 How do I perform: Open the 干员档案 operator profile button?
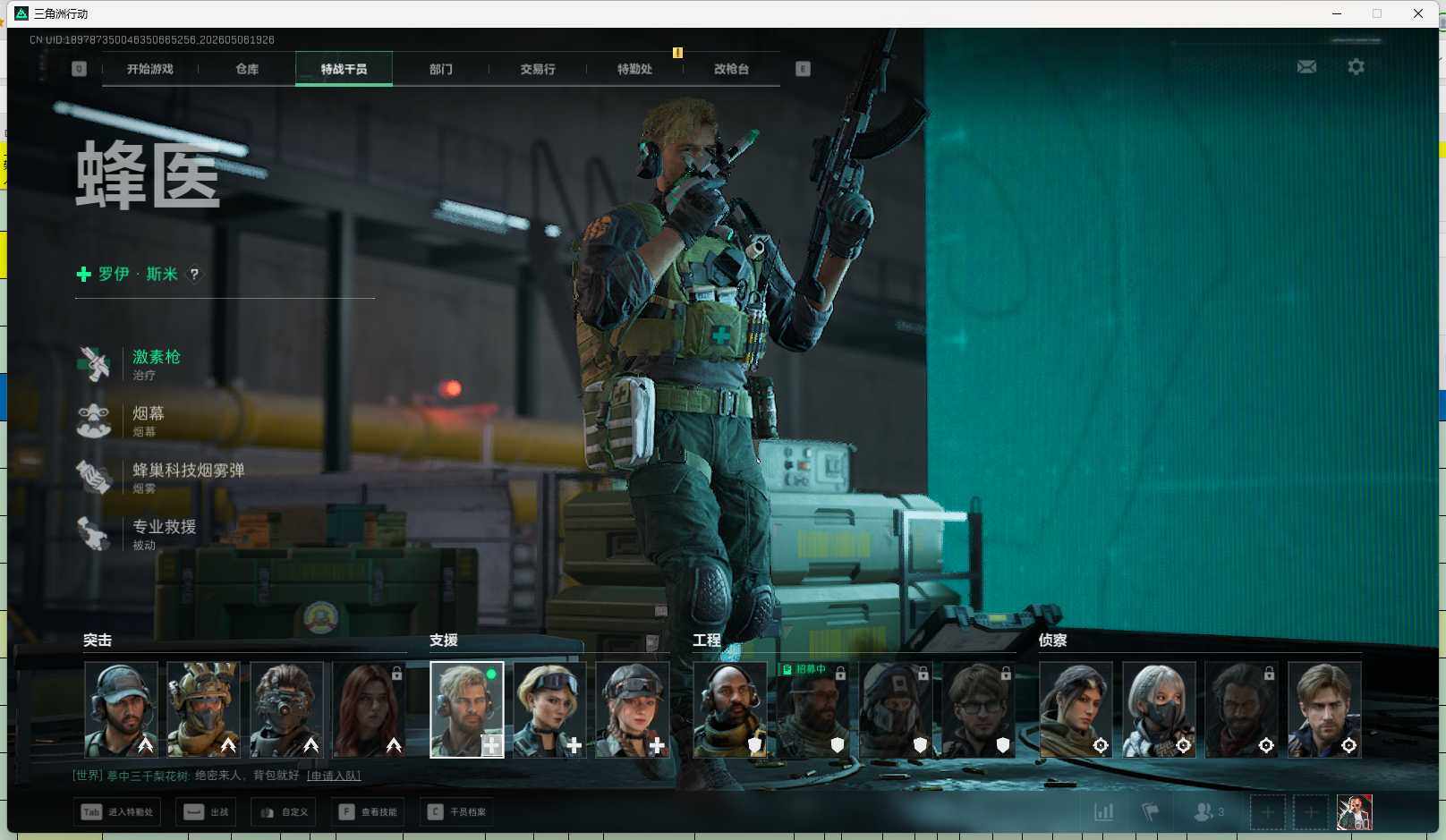(x=456, y=812)
